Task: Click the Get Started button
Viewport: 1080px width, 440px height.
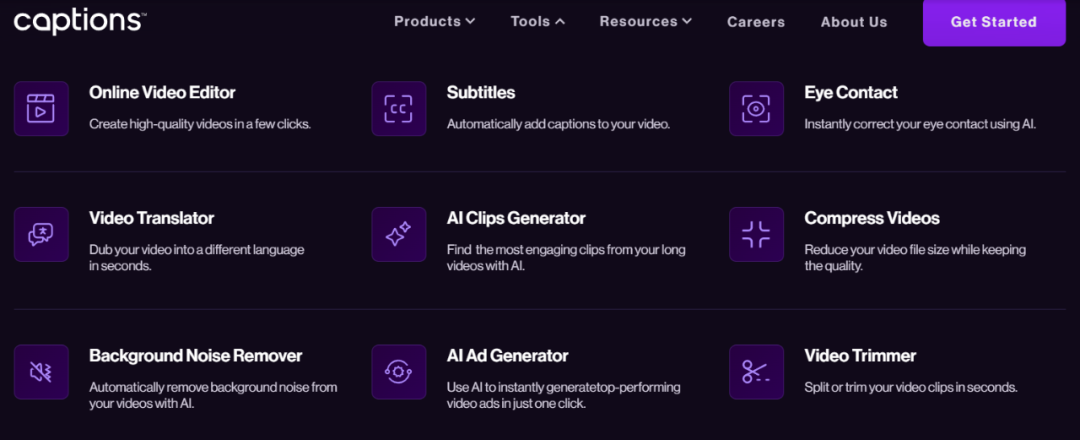Action: point(994,22)
